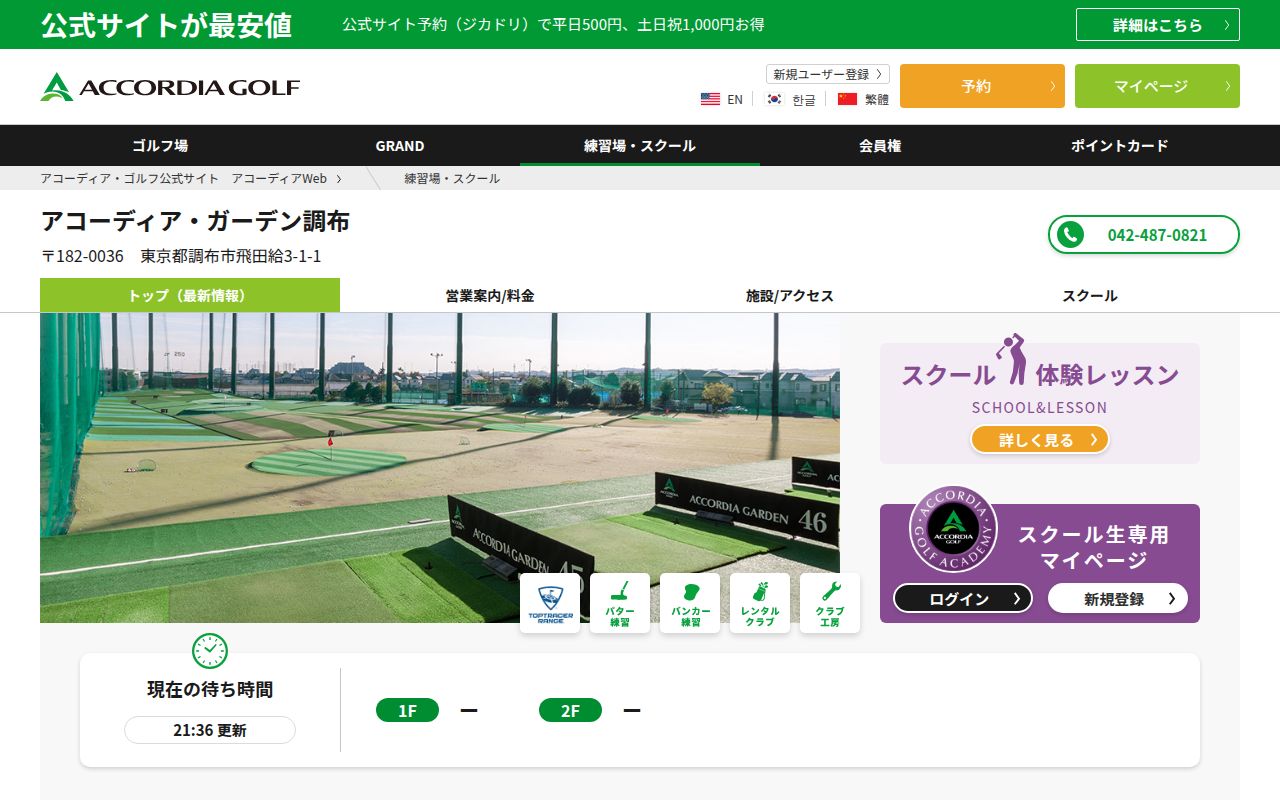Call phone number 042-487-0821 button
This screenshot has height=800, width=1280.
tap(1144, 235)
